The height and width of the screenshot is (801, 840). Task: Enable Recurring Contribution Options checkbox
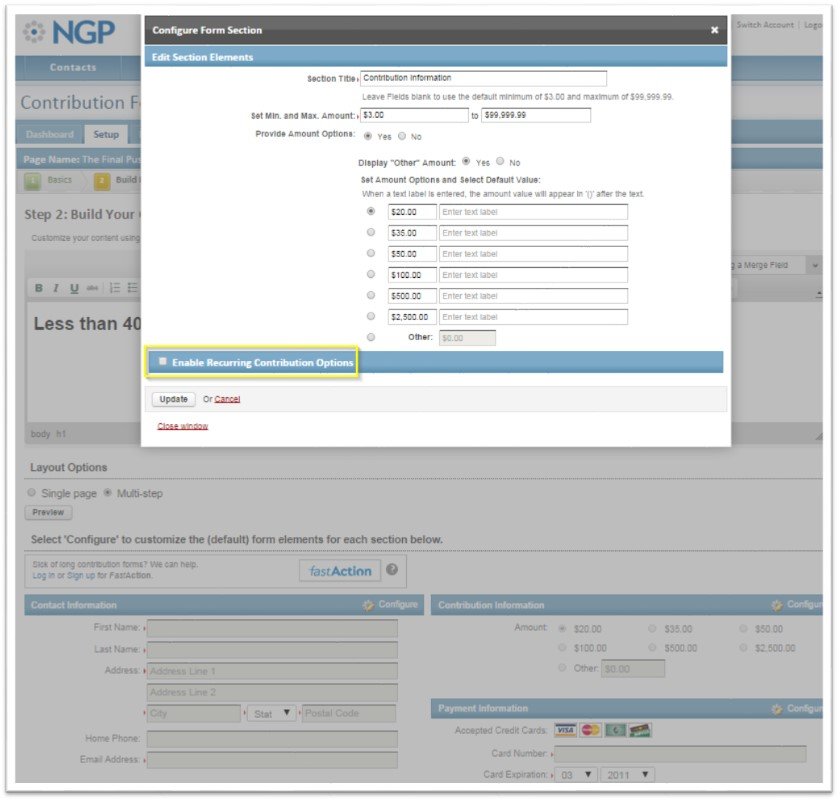tap(163, 361)
